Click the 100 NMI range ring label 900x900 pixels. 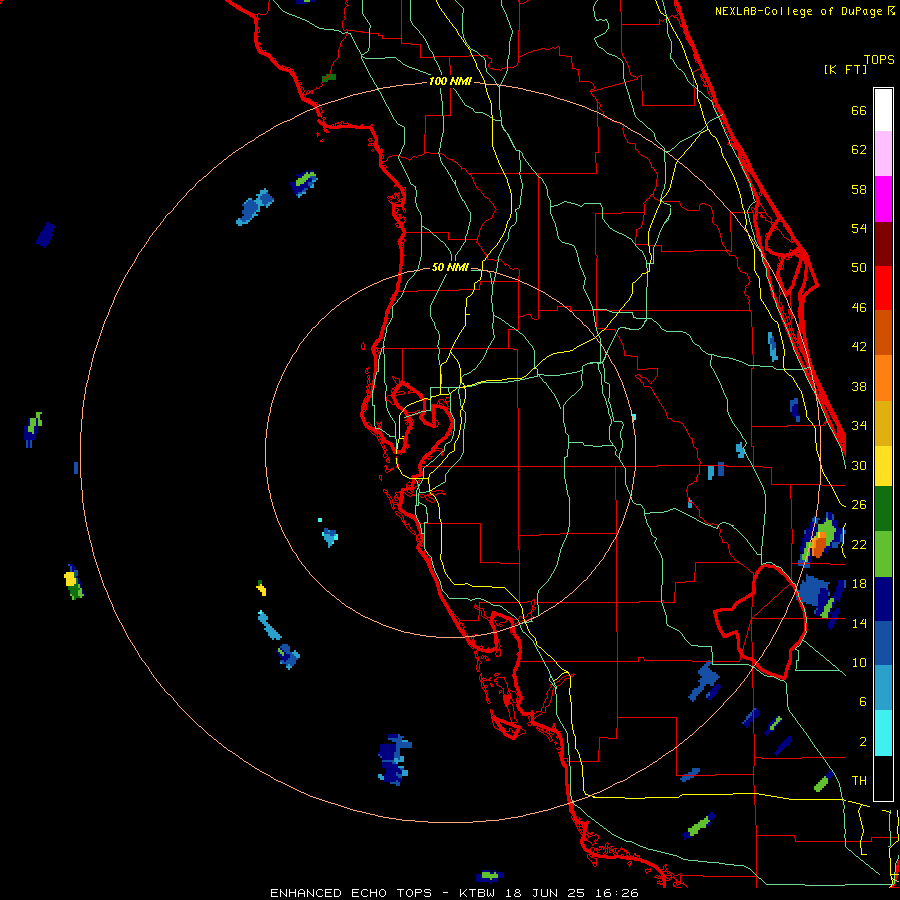pos(450,81)
